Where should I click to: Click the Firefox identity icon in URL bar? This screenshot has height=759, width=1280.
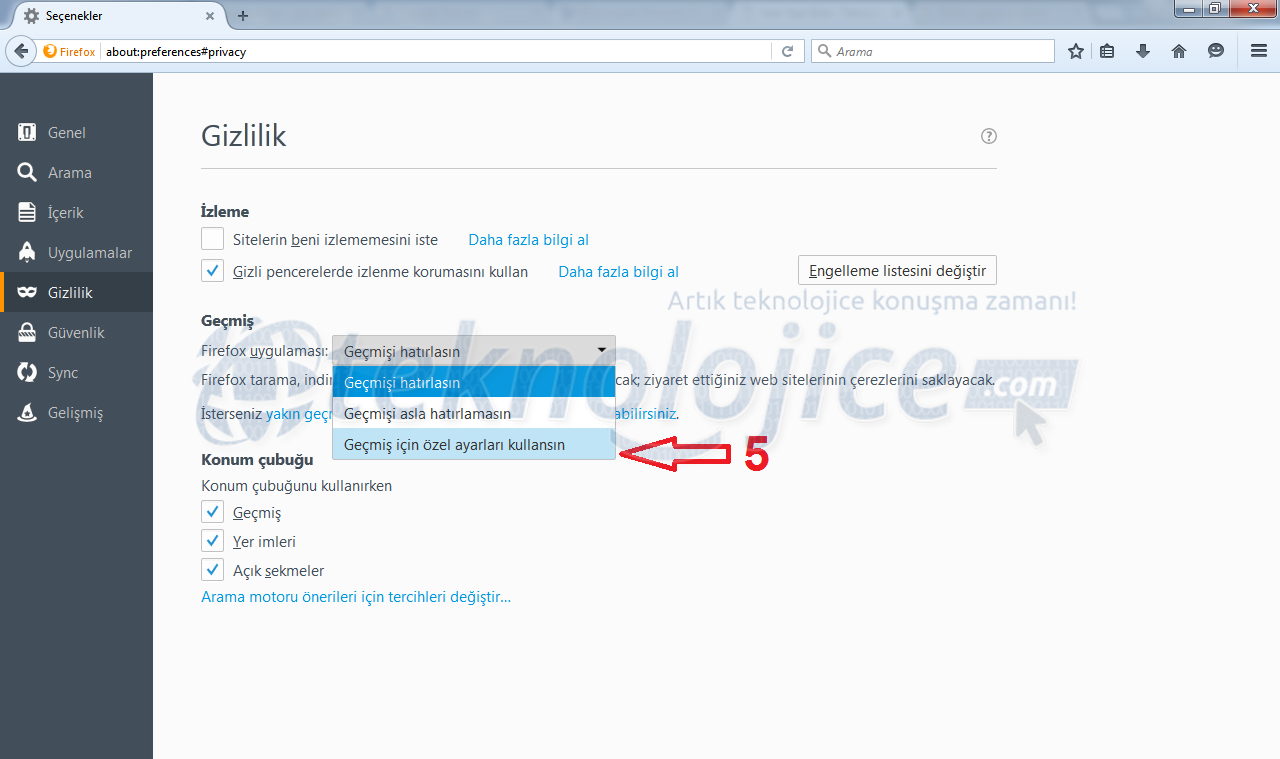point(69,51)
